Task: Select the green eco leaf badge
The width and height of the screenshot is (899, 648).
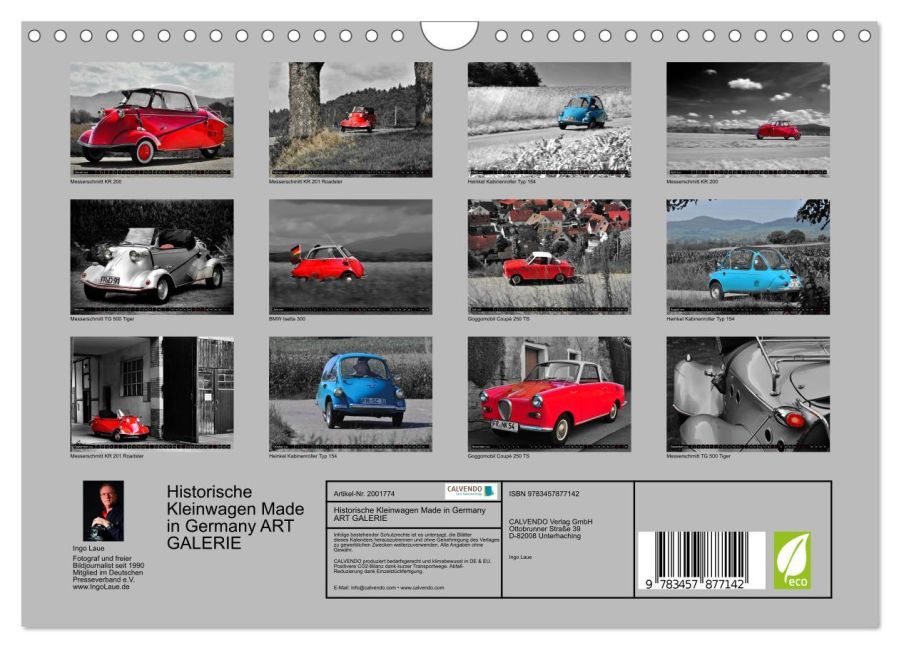Action: pyautogui.click(x=793, y=561)
